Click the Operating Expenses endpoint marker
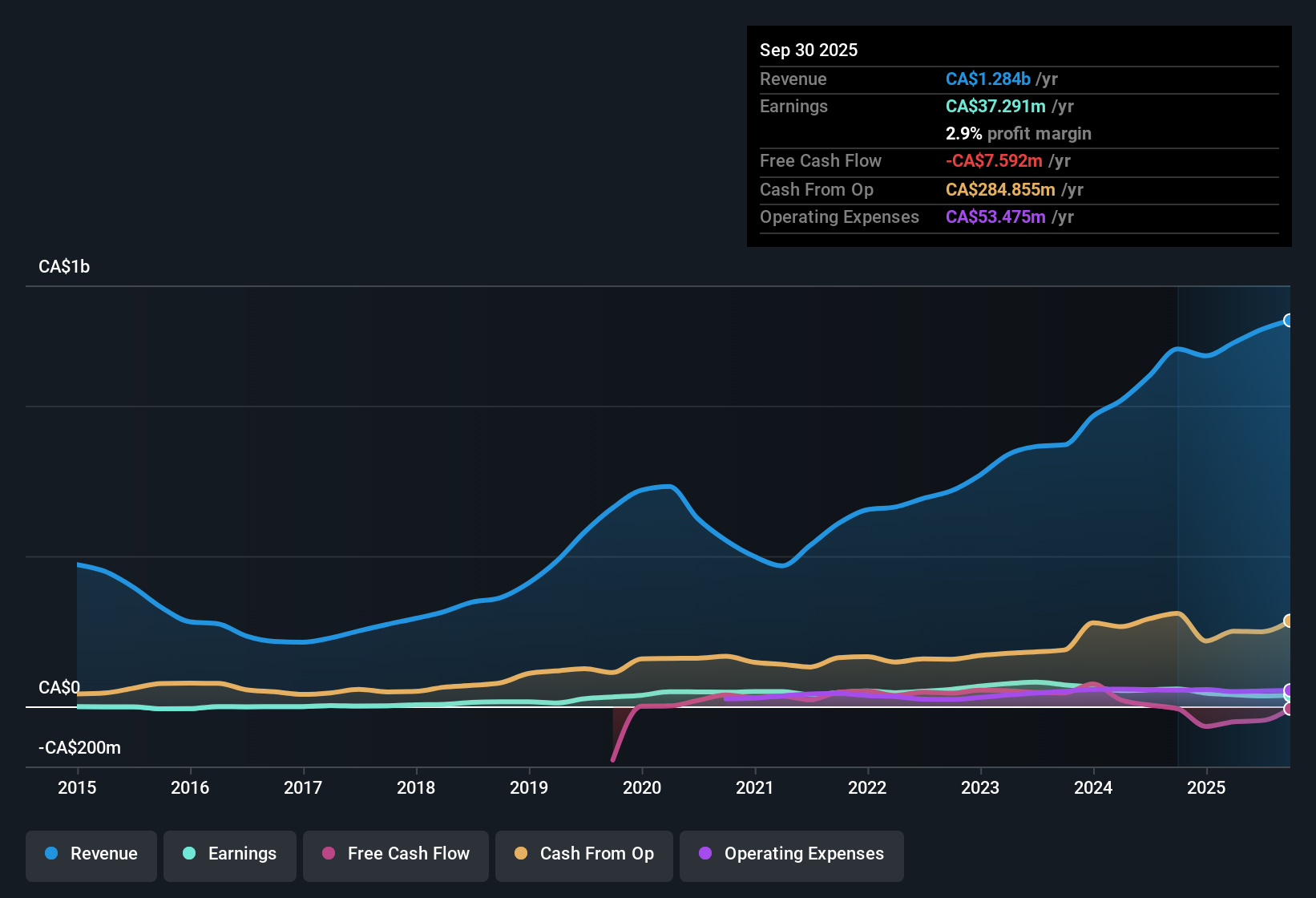This screenshot has height=898, width=1316. tap(1289, 690)
